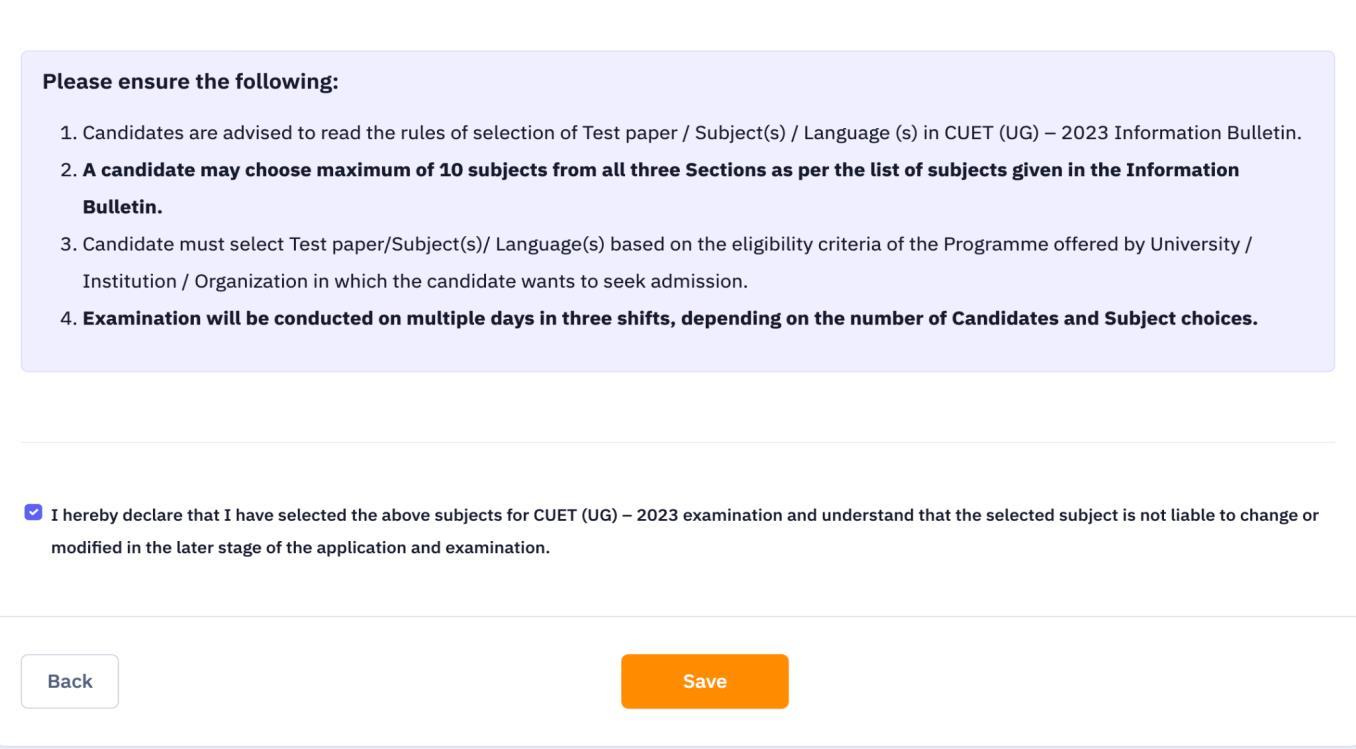Click 'modified in the later stage' declaration line
Screen dimensions: 1356x749
pyautogui.click(x=300, y=550)
